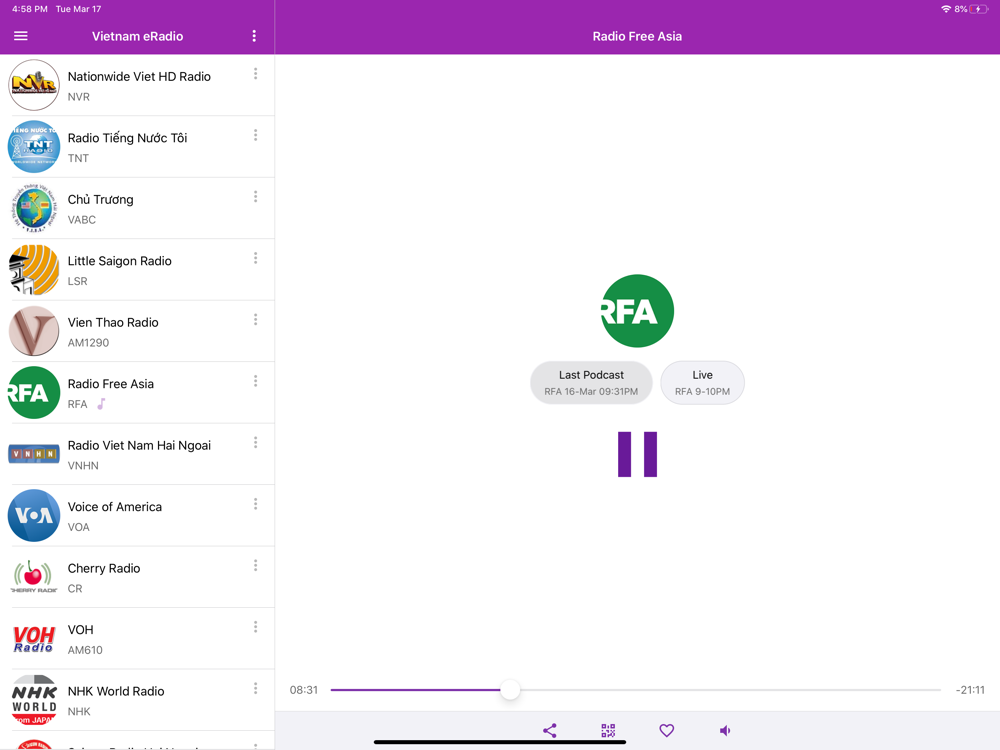Select the Last Podcast option
Viewport: 1000px width, 750px height.
tap(591, 383)
